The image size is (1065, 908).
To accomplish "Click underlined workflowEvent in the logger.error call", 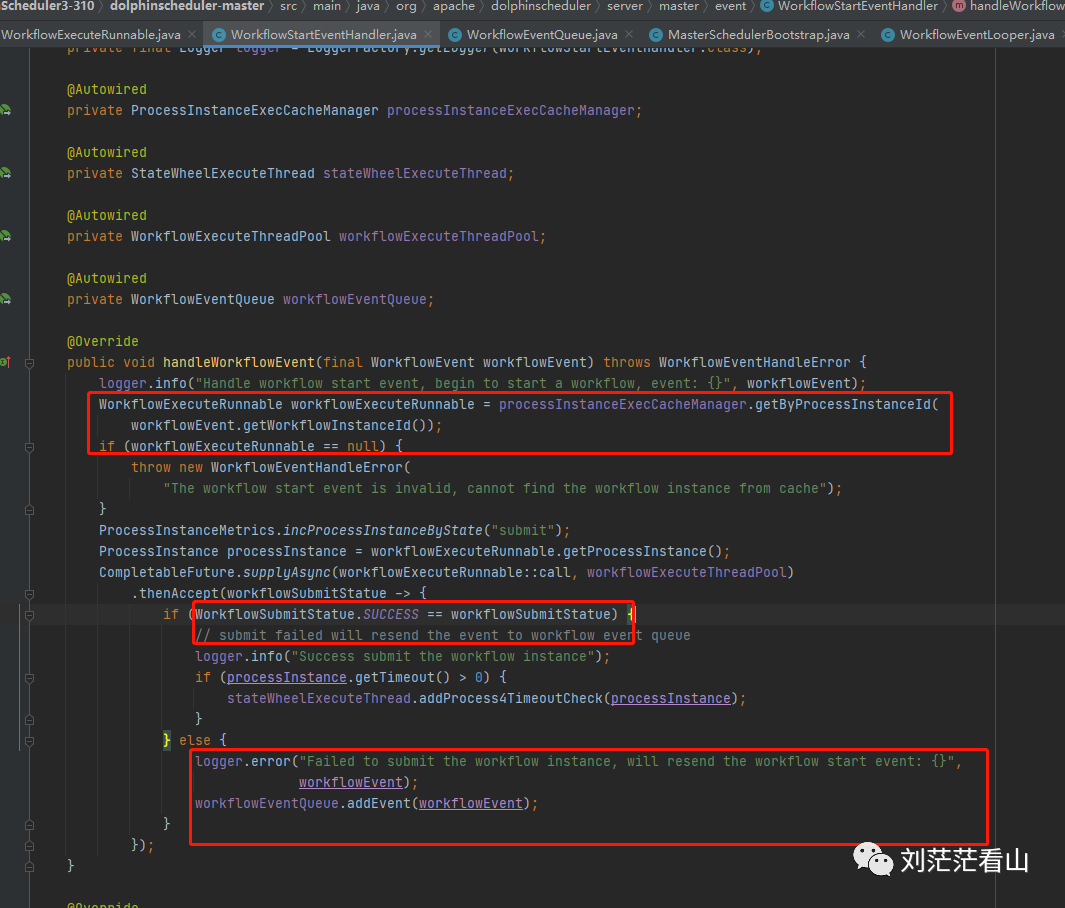I will click(x=350, y=782).
